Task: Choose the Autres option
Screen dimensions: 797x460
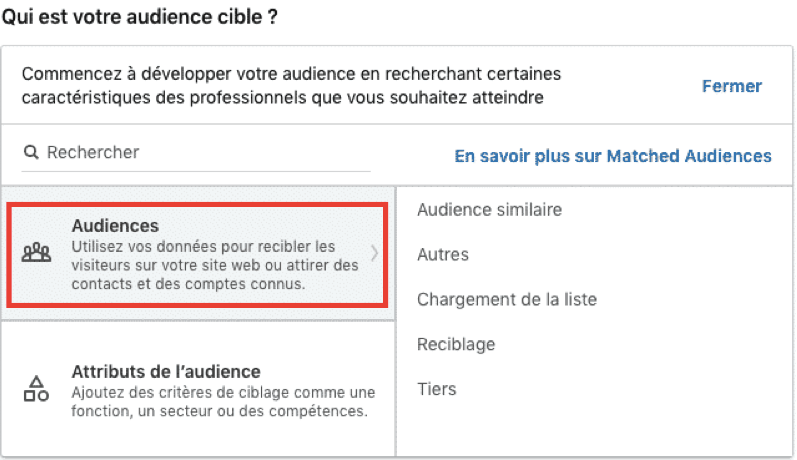Action: [443, 254]
